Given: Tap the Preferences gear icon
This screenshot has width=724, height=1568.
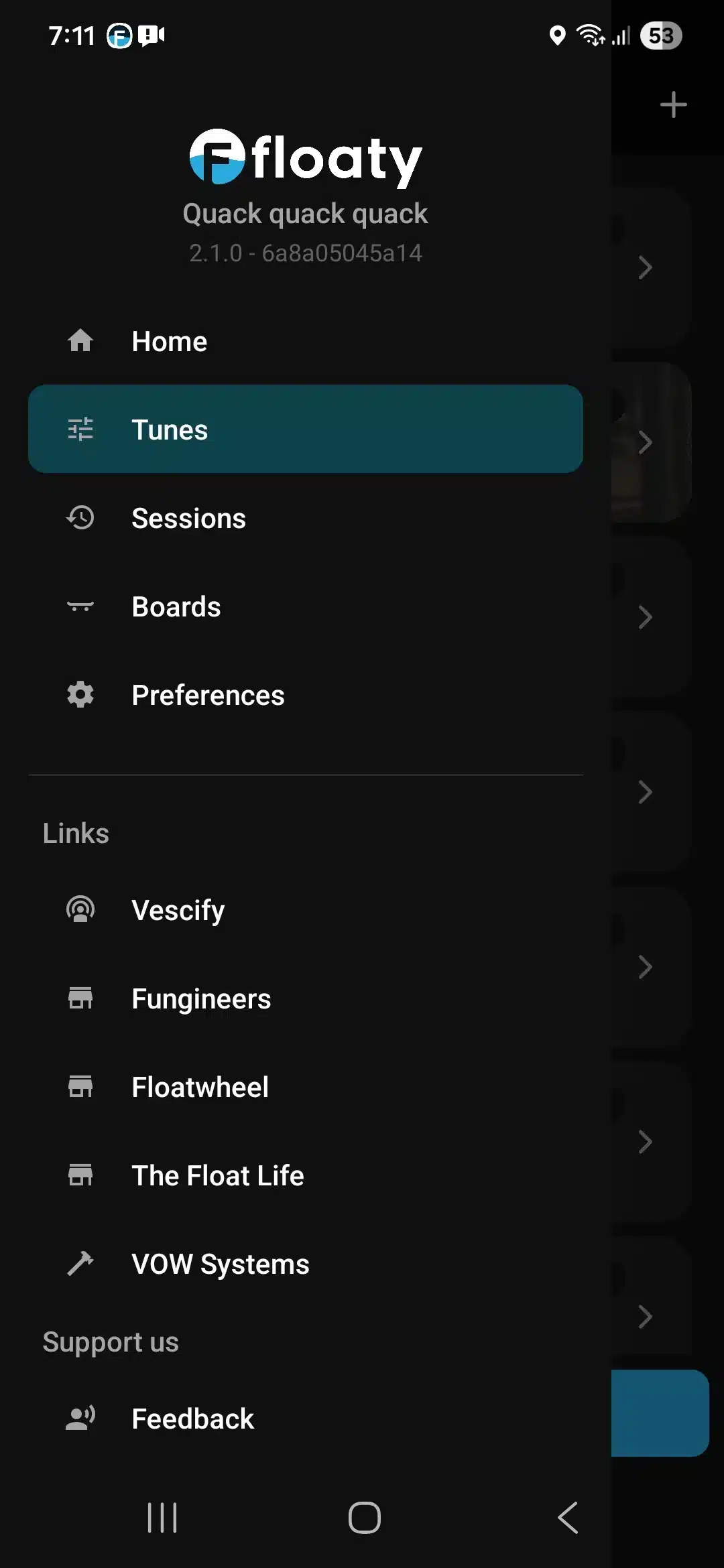Looking at the screenshot, I should (80, 695).
